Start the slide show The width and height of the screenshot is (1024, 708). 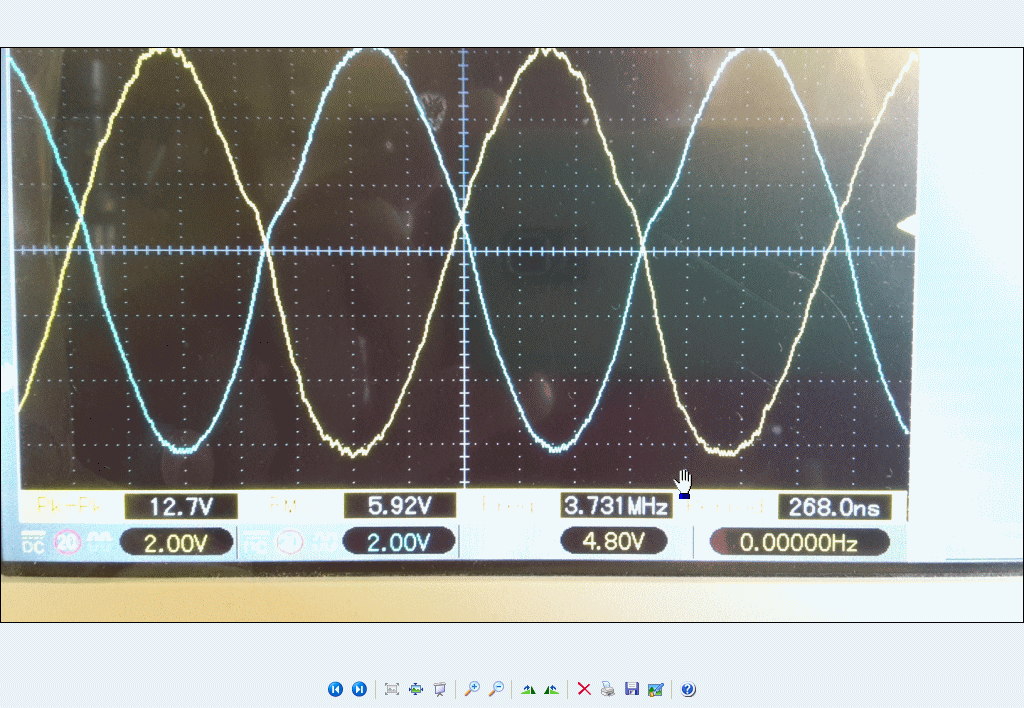(x=439, y=689)
